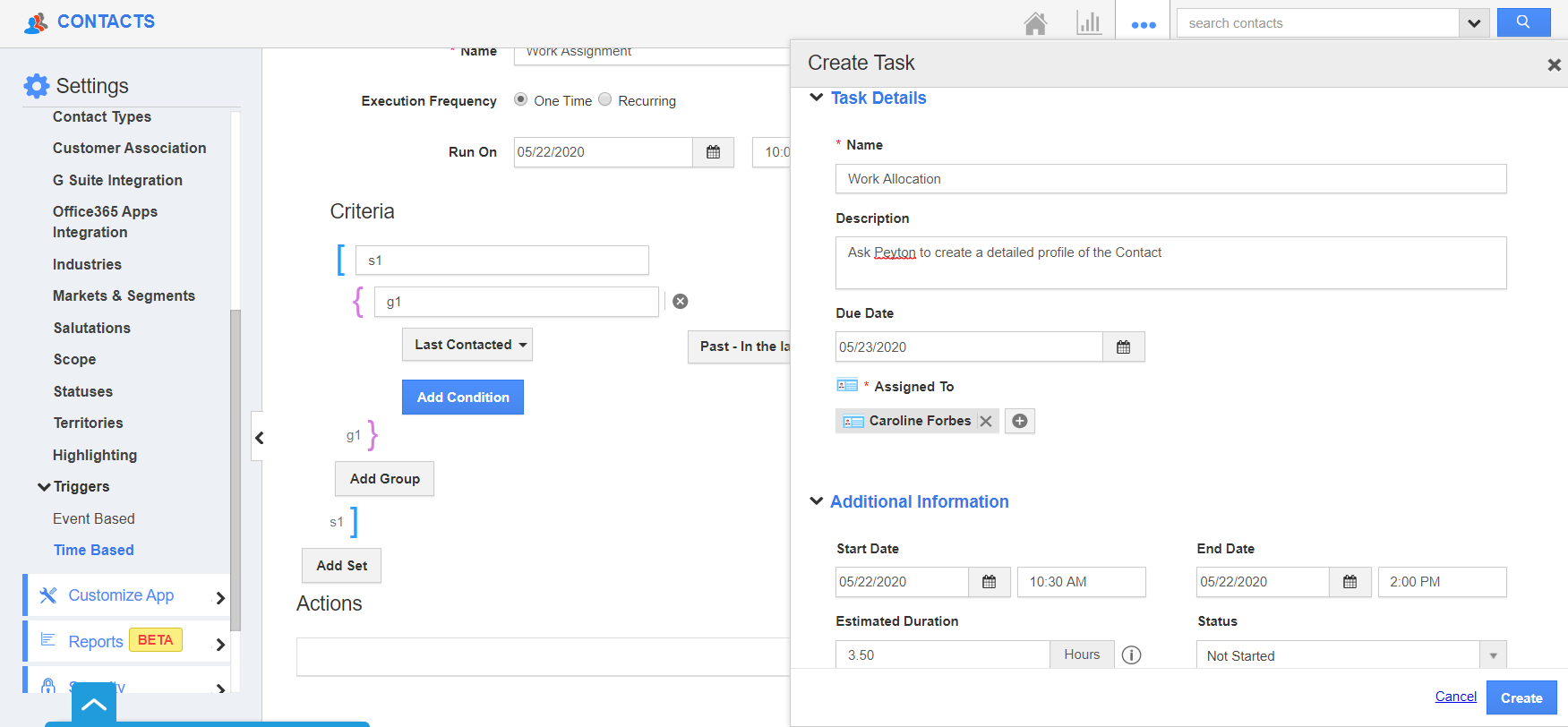
Task: Select the One Time frequency option
Action: (x=520, y=100)
